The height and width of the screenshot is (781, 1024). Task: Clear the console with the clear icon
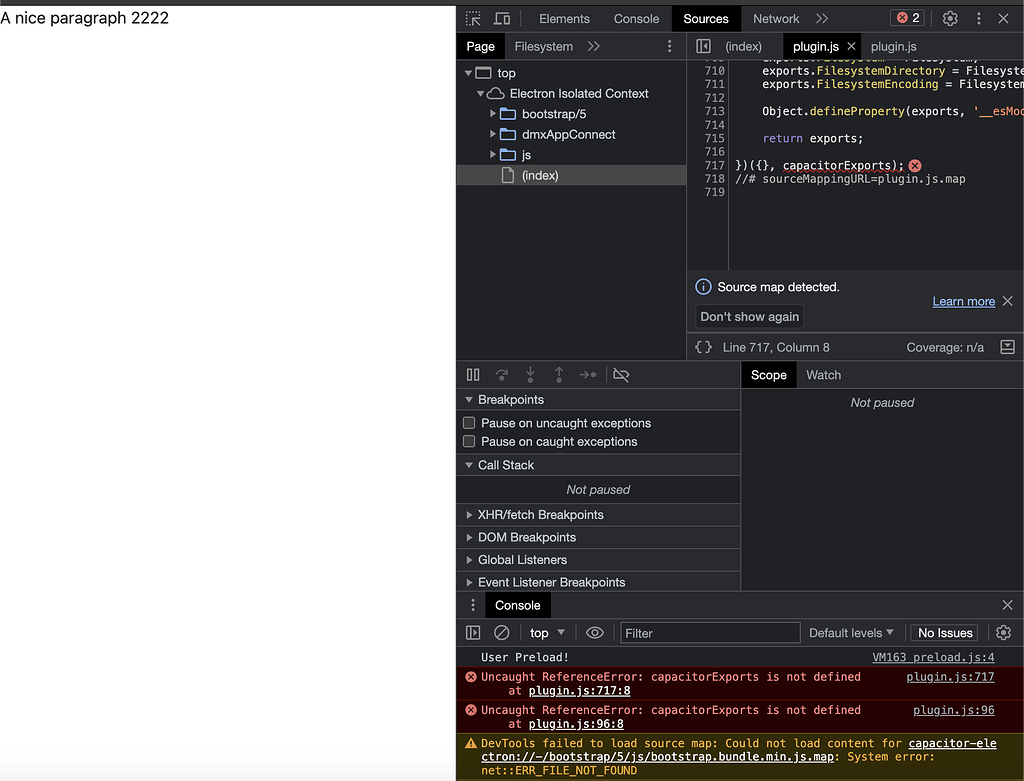[502, 632]
